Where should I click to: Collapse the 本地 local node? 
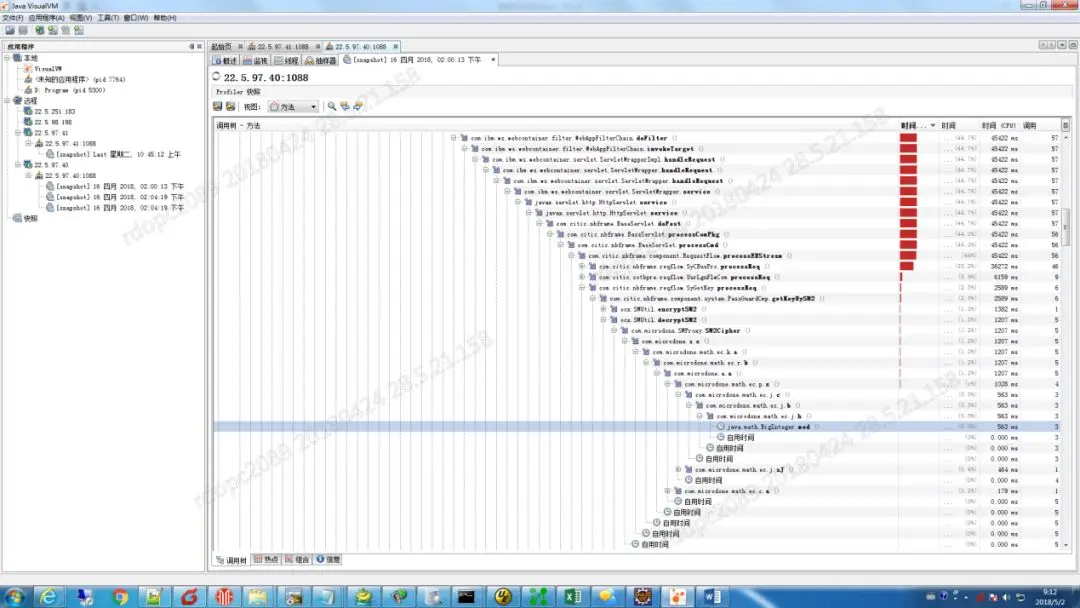point(8,59)
